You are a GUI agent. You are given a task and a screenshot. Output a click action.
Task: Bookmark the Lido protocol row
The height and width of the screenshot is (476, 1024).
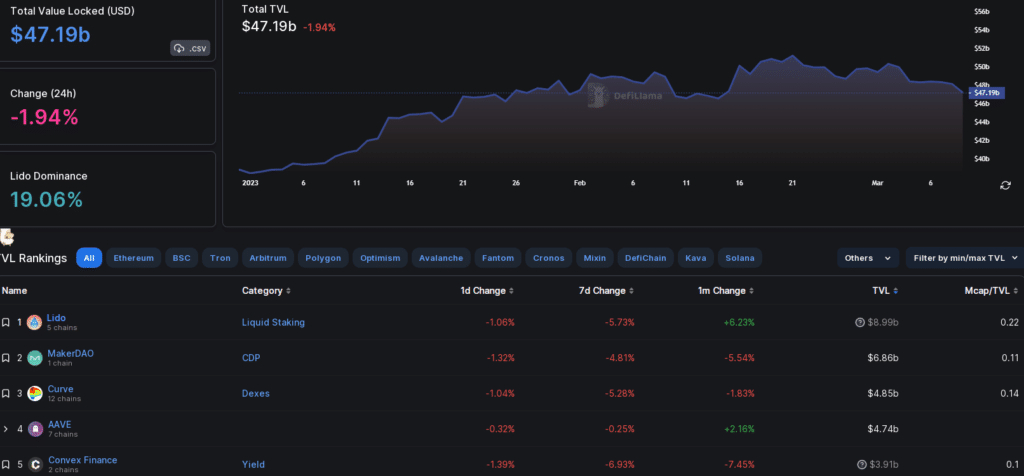click(6, 323)
